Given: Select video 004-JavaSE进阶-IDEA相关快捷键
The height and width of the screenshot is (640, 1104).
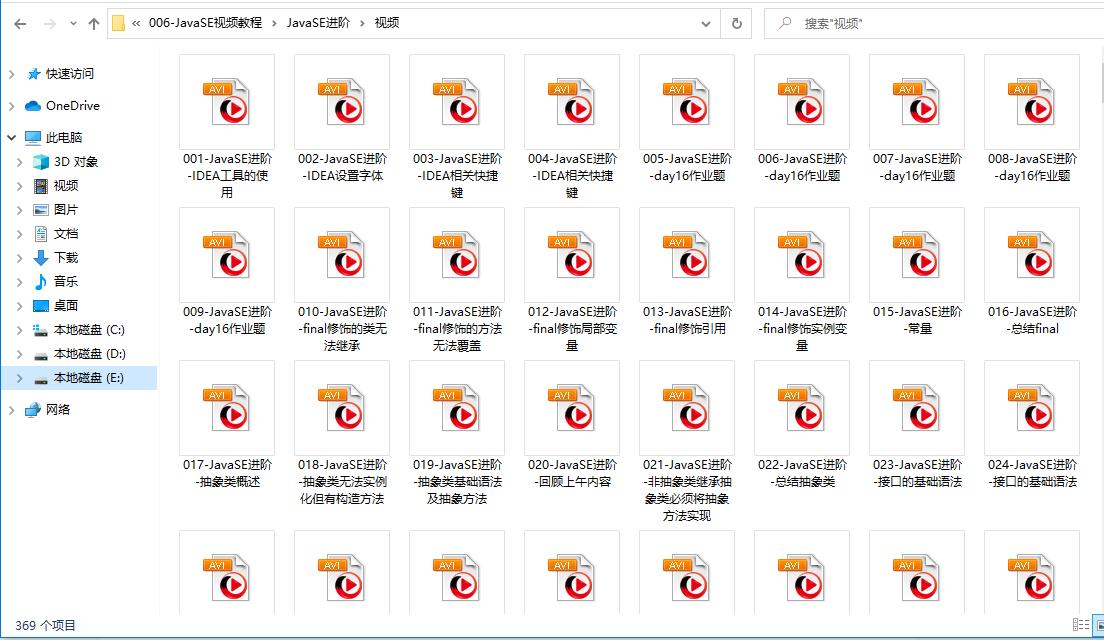Looking at the screenshot, I should [x=572, y=127].
